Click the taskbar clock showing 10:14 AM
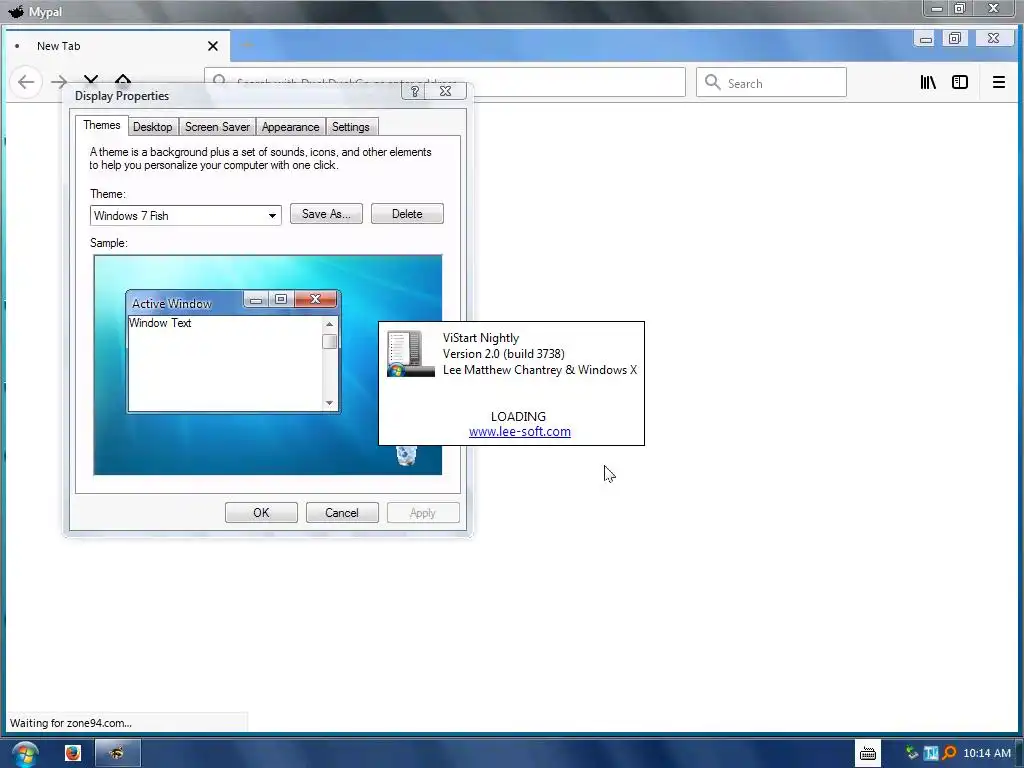The image size is (1024, 768). (987, 753)
